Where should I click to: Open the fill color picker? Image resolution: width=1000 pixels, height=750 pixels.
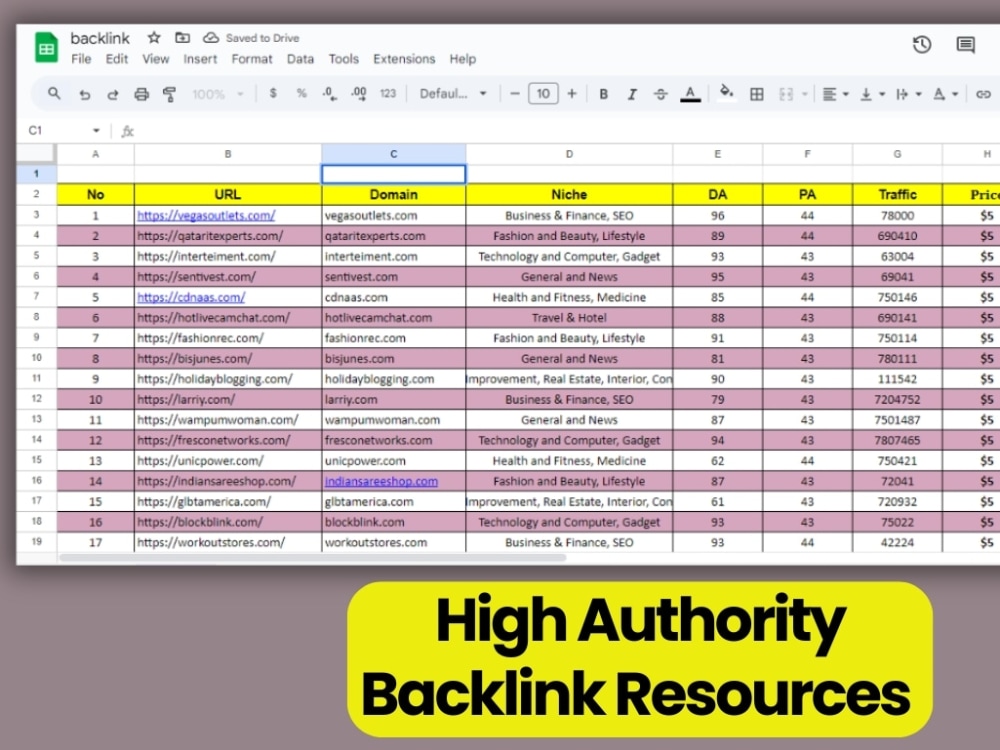[726, 94]
